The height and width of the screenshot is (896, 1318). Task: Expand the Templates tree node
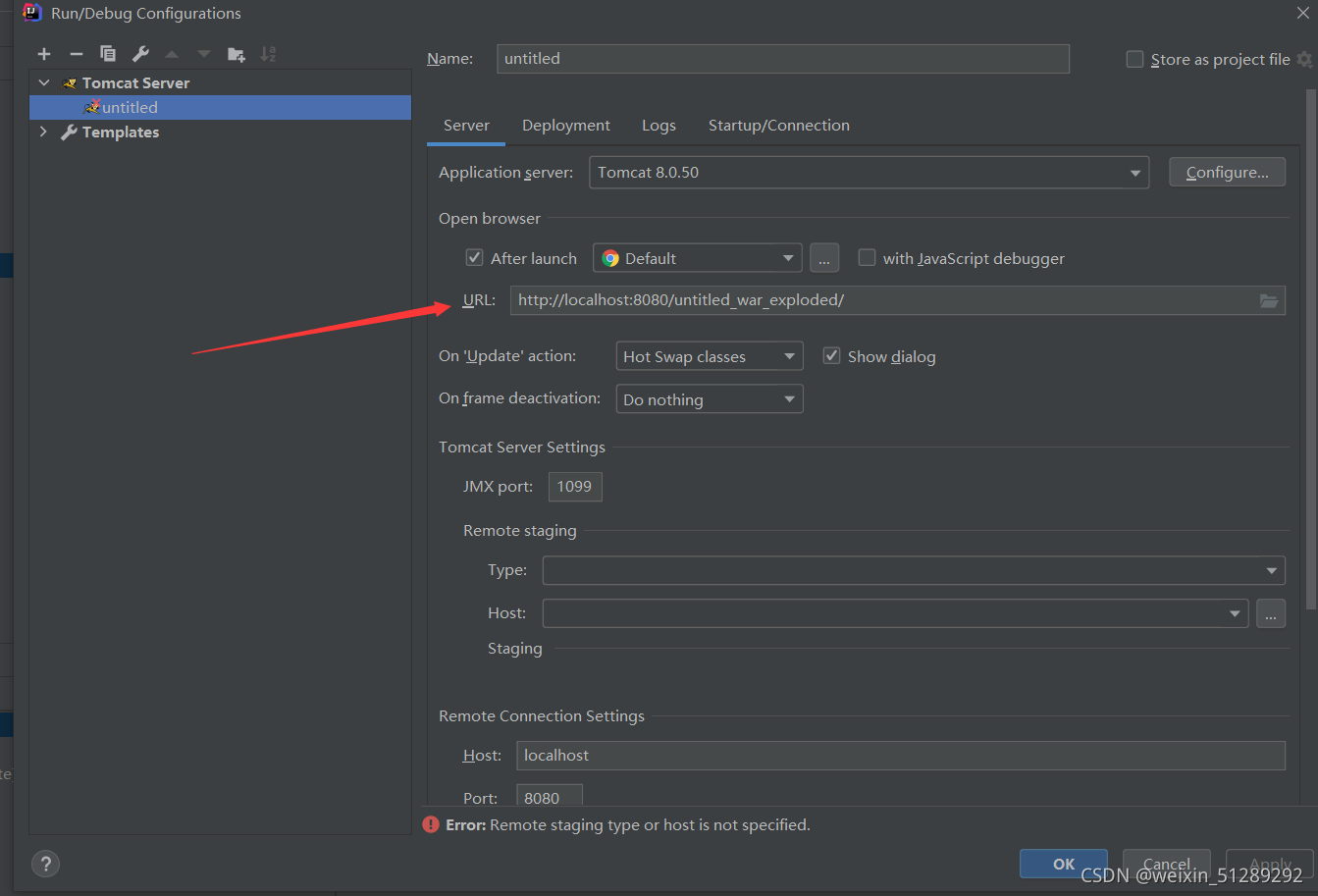43,132
